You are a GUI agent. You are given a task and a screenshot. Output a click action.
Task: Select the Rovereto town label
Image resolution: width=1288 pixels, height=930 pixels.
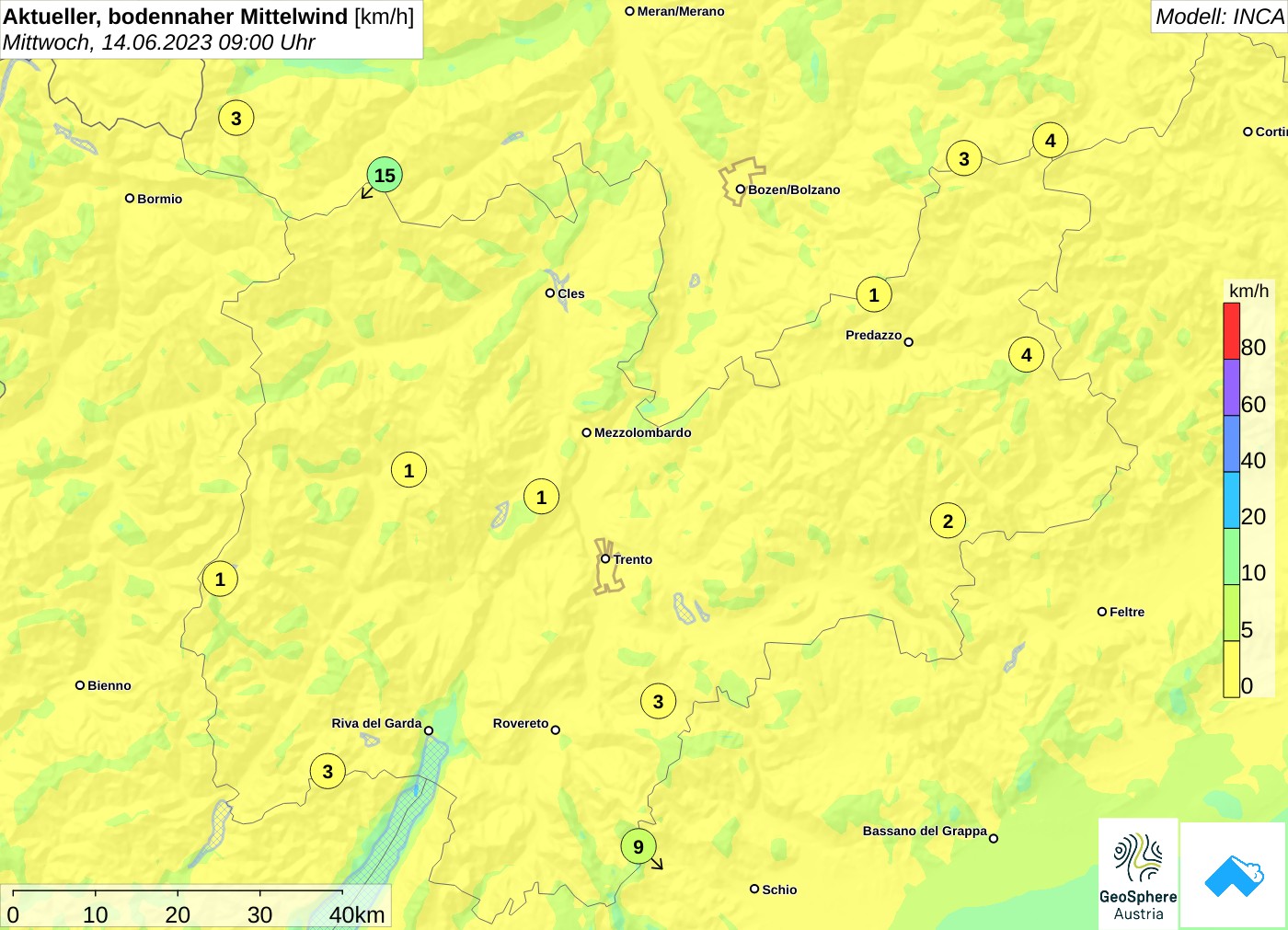521,723
